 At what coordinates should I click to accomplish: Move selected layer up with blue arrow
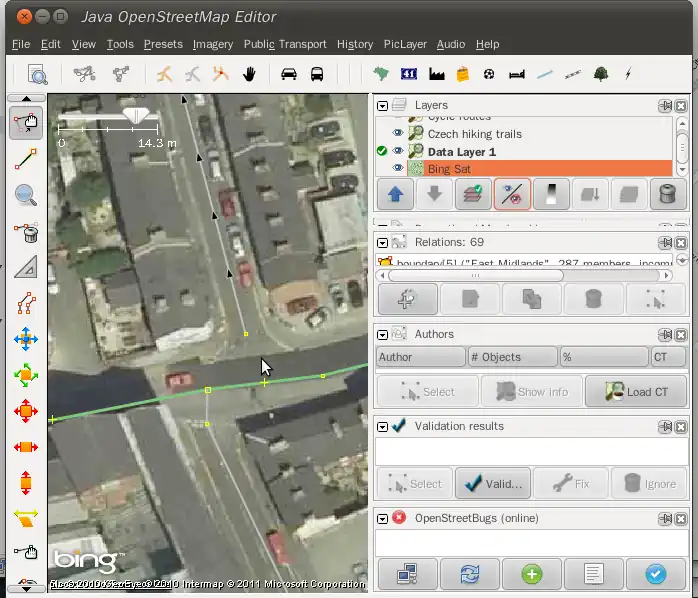396,195
